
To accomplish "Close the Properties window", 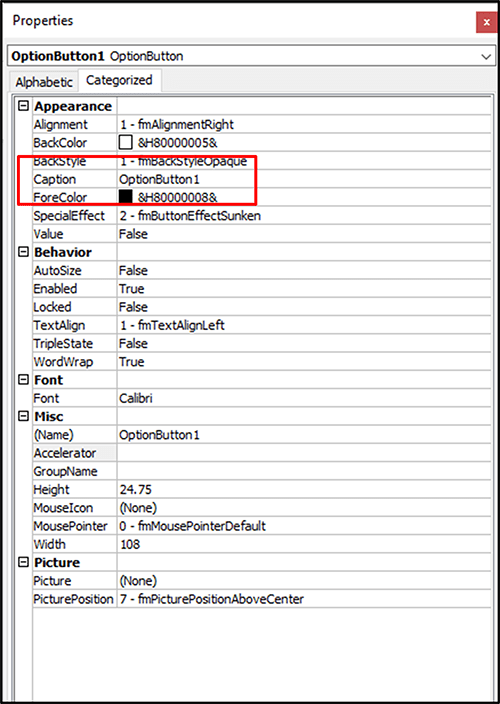I will [486, 22].
